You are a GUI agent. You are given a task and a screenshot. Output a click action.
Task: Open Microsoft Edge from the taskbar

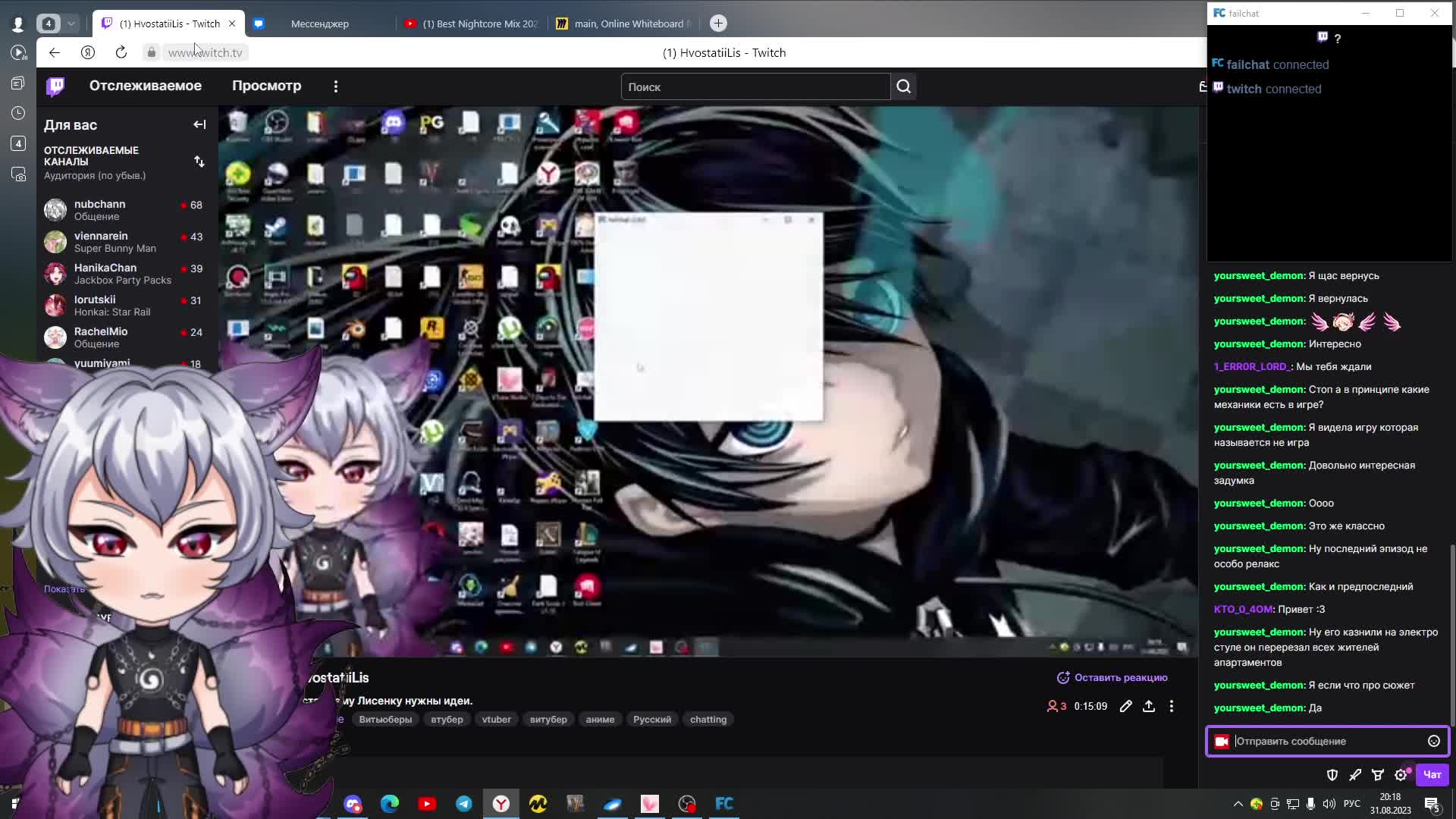tap(390, 804)
